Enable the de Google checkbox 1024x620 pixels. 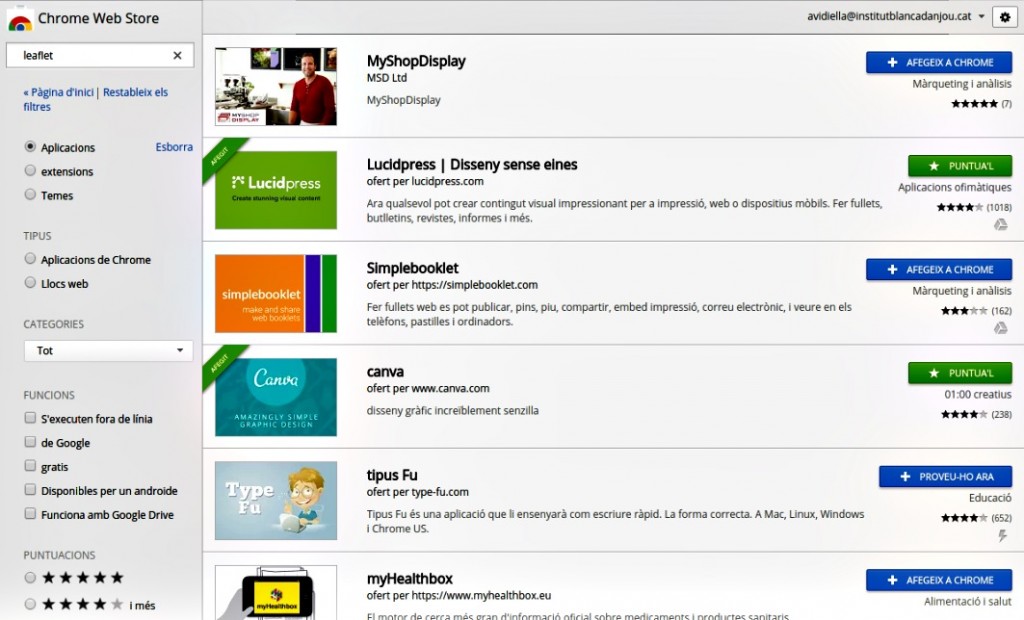point(30,442)
